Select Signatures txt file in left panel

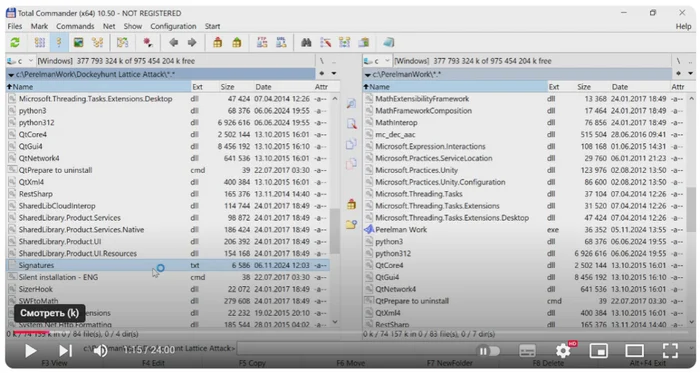point(168,265)
